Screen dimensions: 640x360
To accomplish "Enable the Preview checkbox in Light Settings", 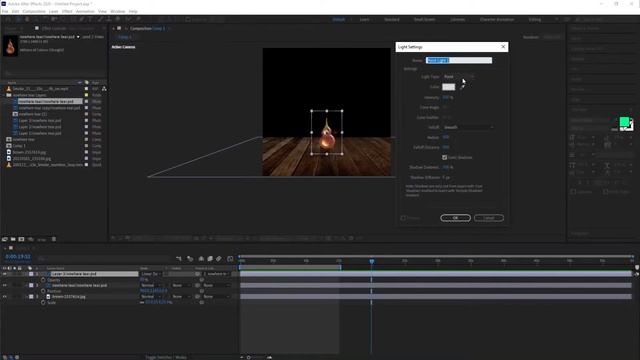I will tap(403, 218).
